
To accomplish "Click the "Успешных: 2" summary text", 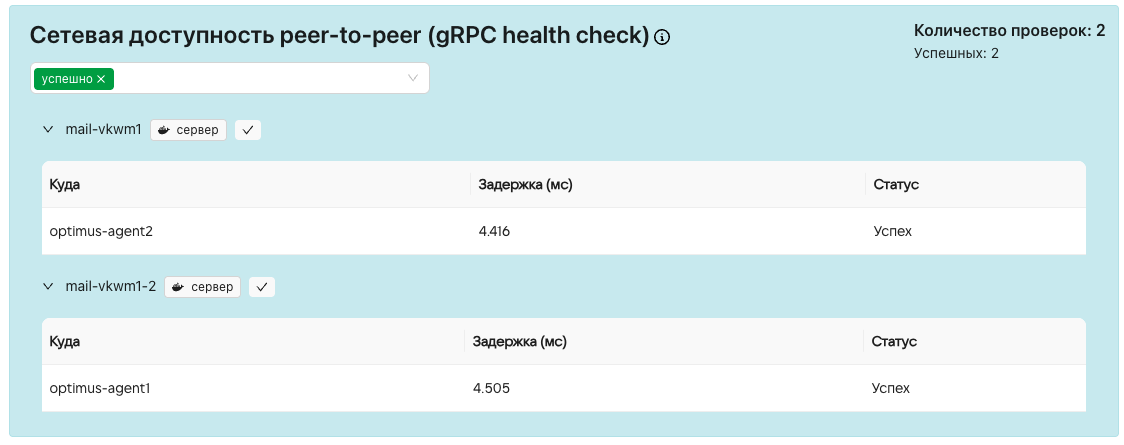I will pos(956,53).
